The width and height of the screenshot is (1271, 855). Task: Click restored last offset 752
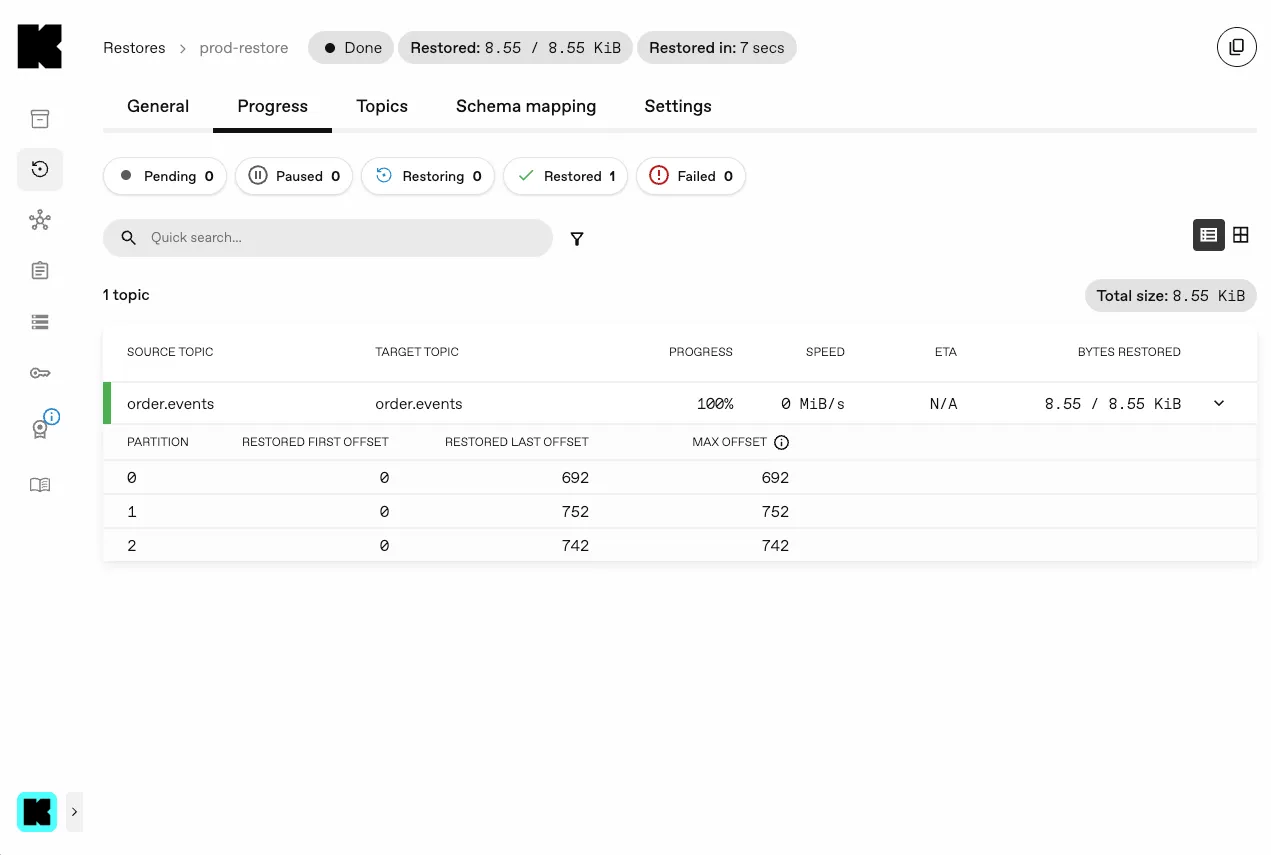click(575, 512)
